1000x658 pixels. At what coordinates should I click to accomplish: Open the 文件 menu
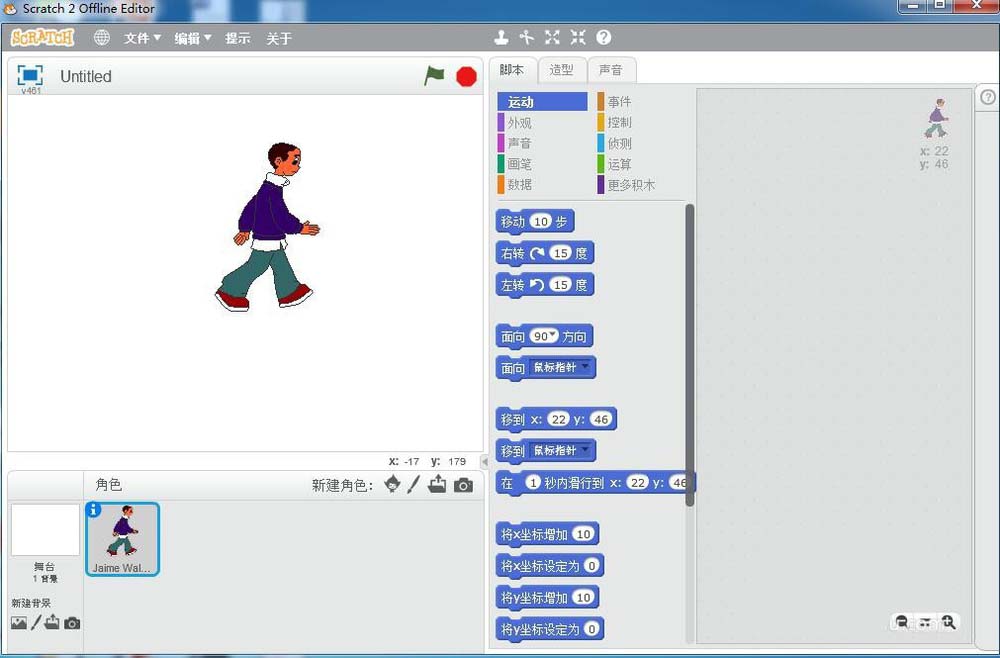pos(142,38)
